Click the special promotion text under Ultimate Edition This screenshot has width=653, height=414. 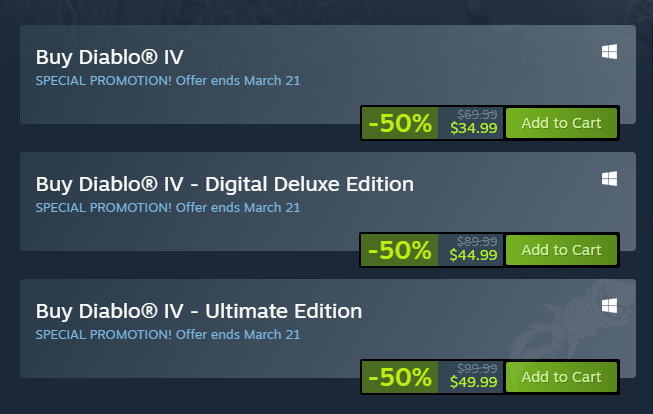pos(168,334)
